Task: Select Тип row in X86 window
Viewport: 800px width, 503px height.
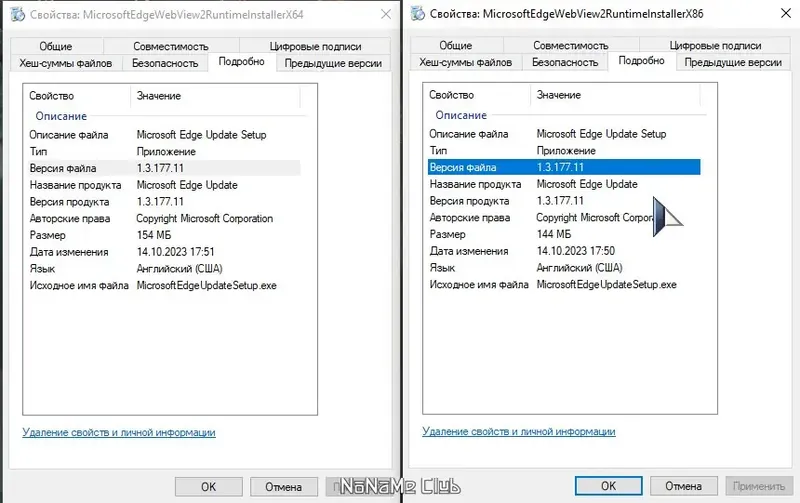Action: pyautogui.click(x=564, y=150)
